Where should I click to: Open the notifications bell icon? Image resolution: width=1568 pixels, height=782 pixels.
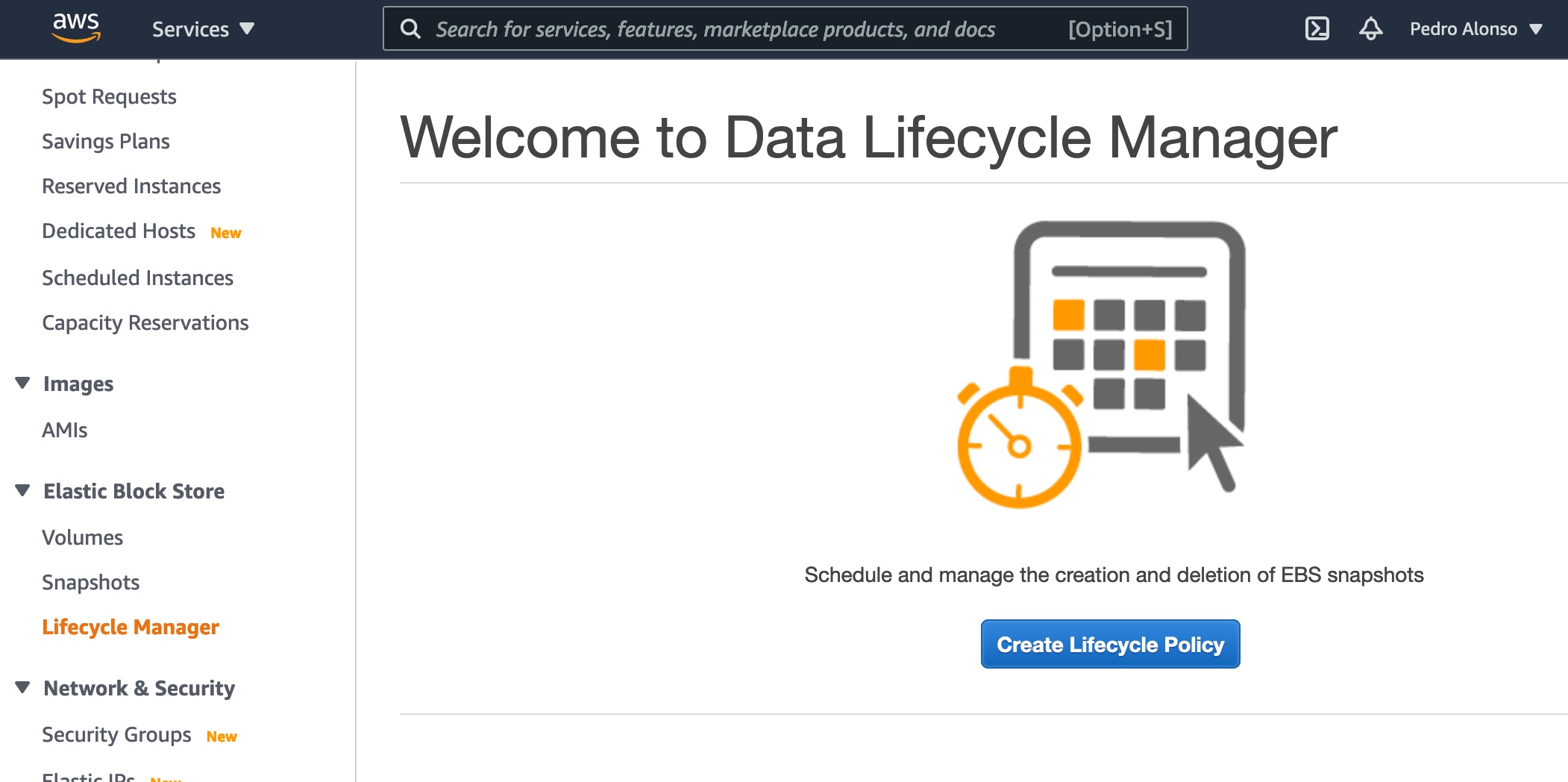(1370, 29)
